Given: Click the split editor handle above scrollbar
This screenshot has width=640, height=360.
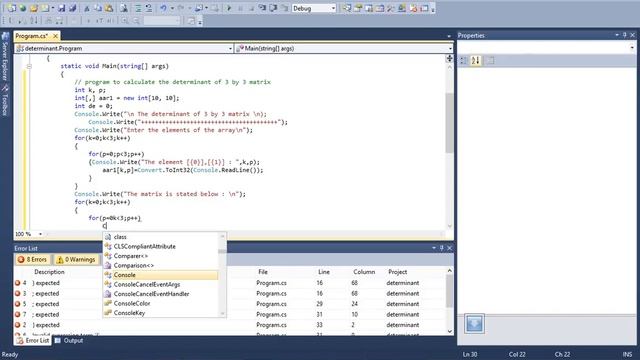Looking at the screenshot, I should click(x=449, y=58).
